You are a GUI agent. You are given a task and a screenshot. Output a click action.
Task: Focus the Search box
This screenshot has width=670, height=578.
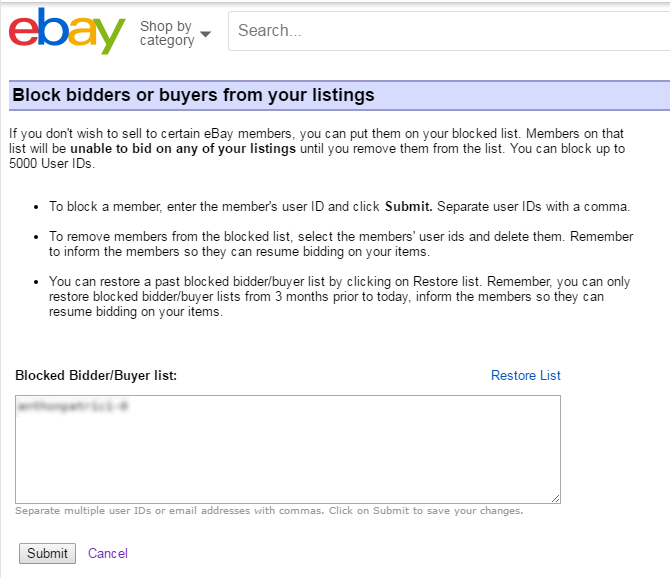click(x=449, y=31)
